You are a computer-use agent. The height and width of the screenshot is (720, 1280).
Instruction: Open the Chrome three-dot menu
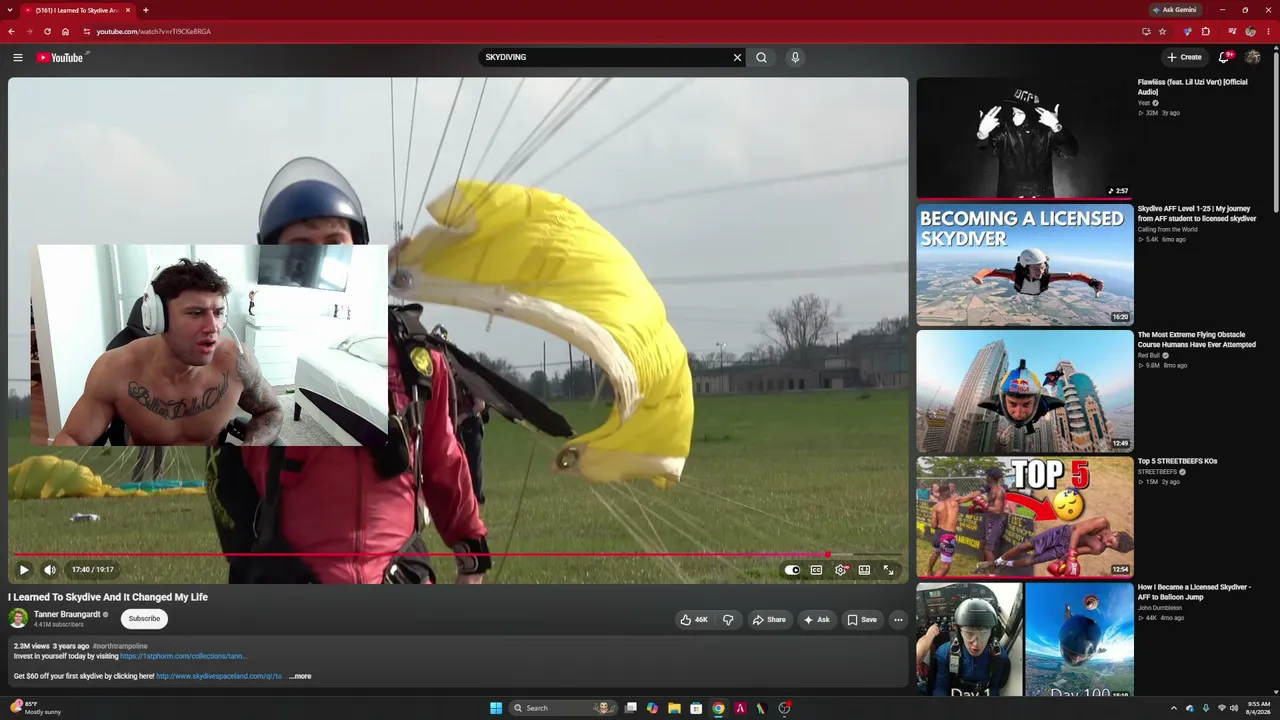(1269, 31)
